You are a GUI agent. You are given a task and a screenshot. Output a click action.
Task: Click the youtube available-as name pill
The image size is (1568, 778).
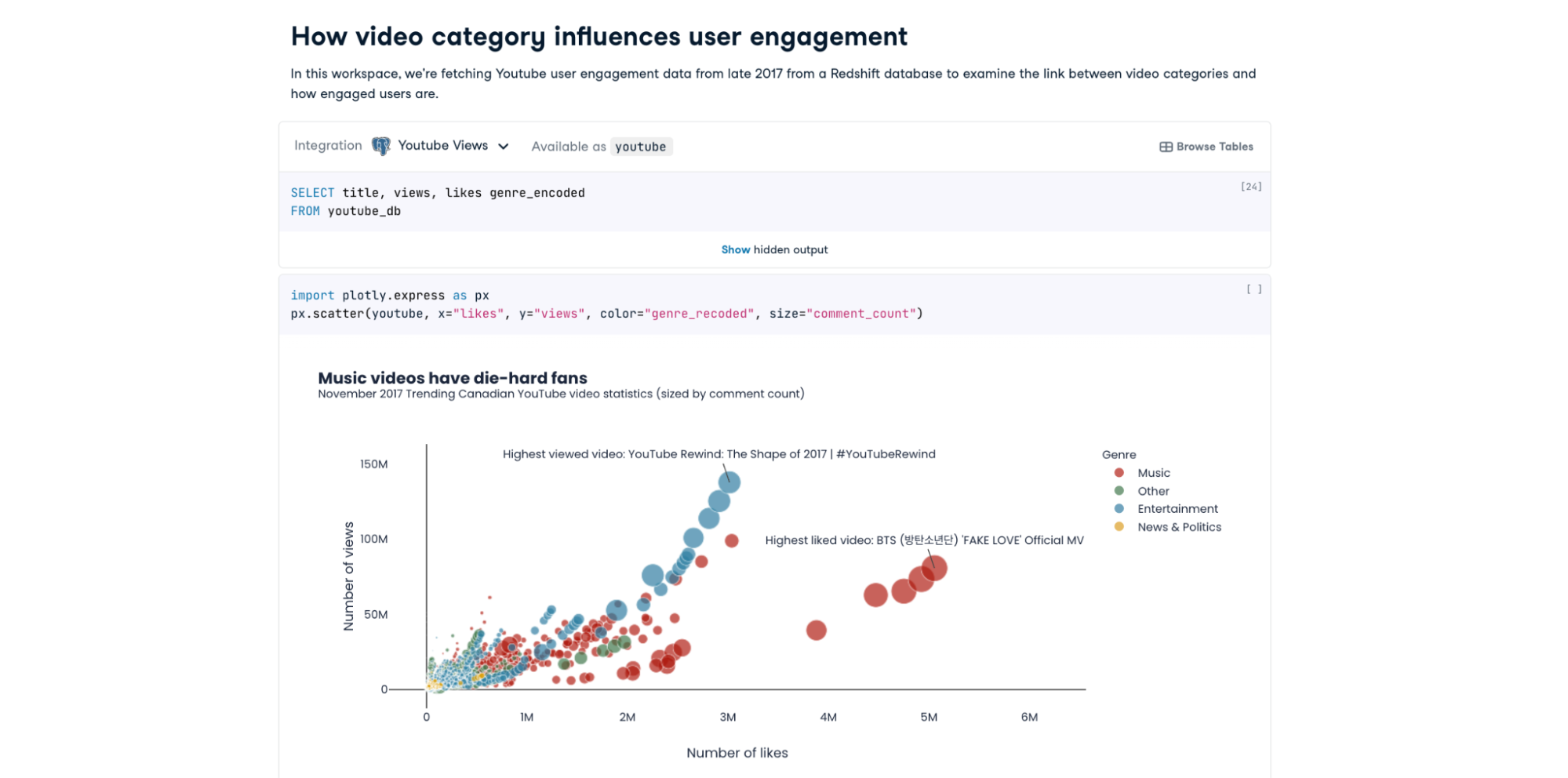(x=641, y=147)
